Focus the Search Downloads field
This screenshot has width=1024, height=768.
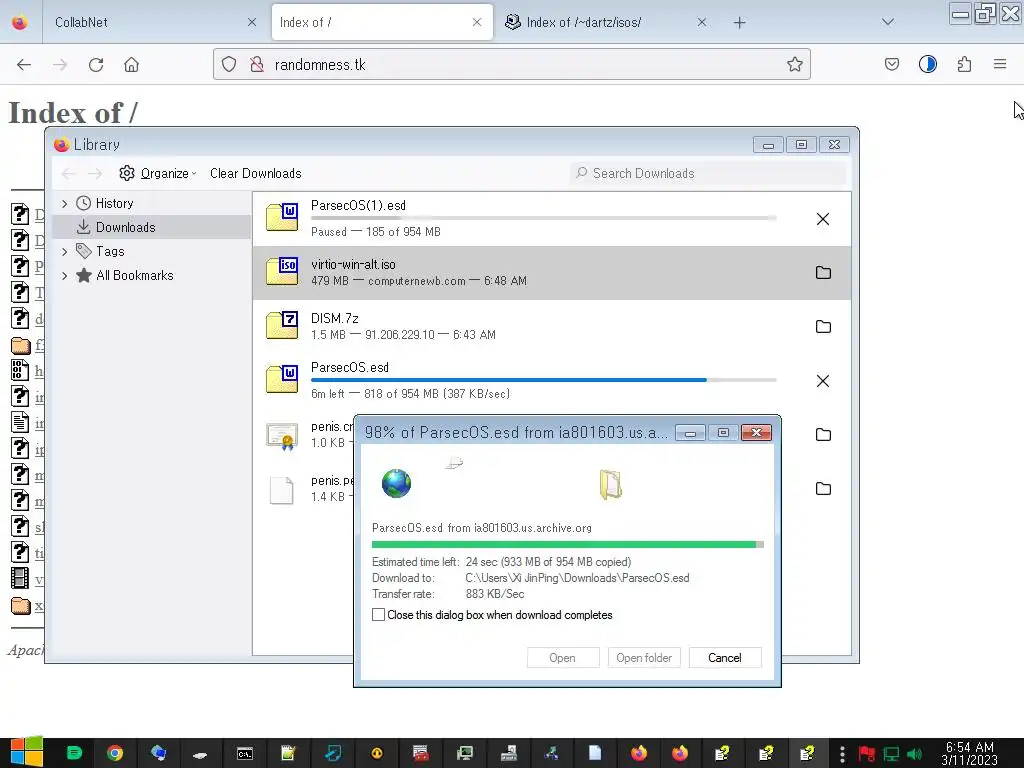pyautogui.click(x=708, y=173)
